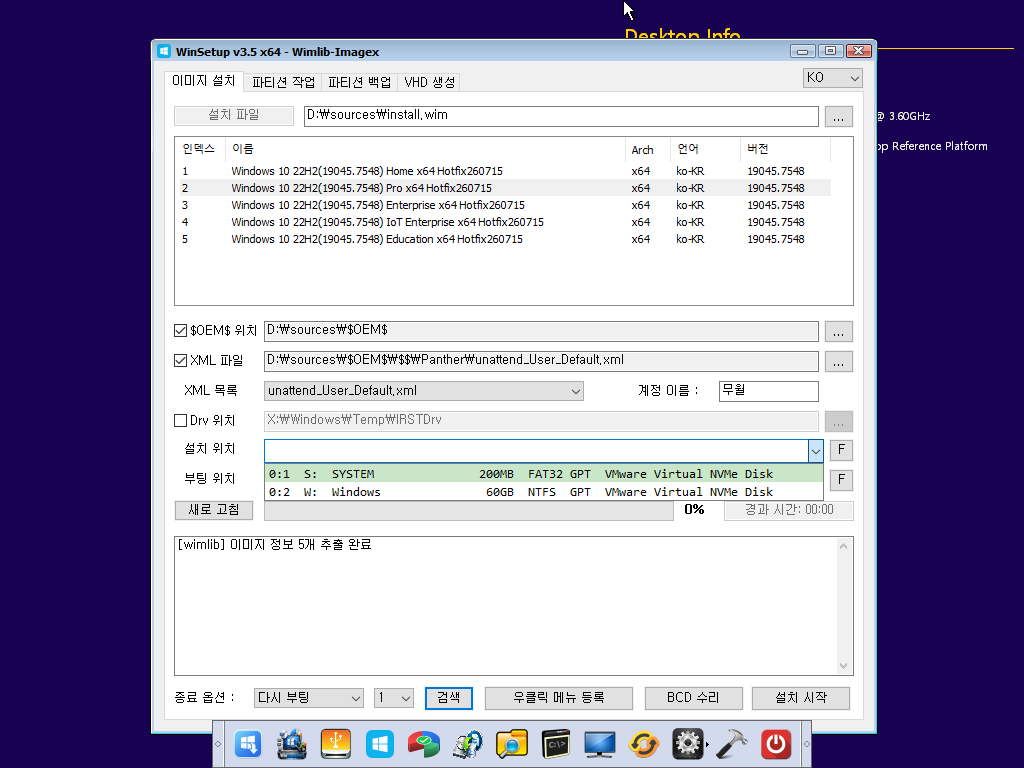The image size is (1024, 768).
Task: Click the 인덱스 column header
Action: point(200,150)
